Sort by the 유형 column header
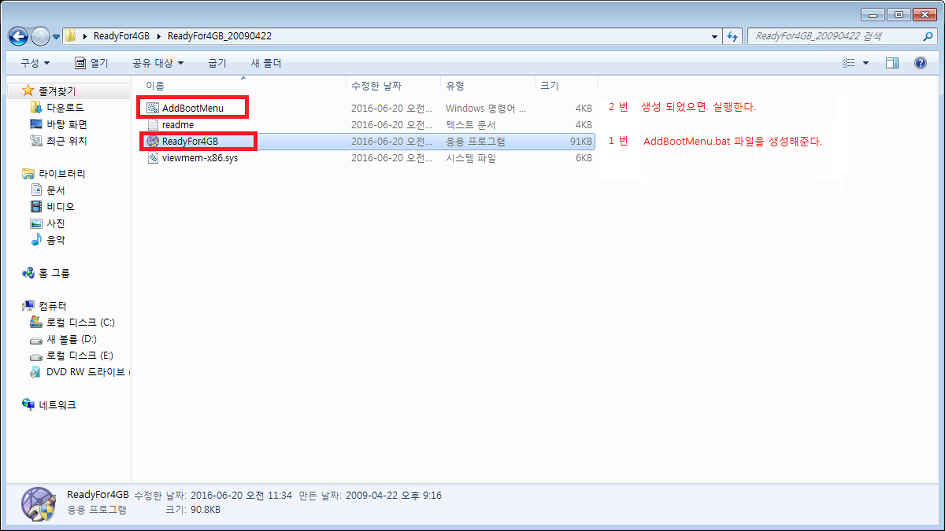The height and width of the screenshot is (531, 945). 488,86
